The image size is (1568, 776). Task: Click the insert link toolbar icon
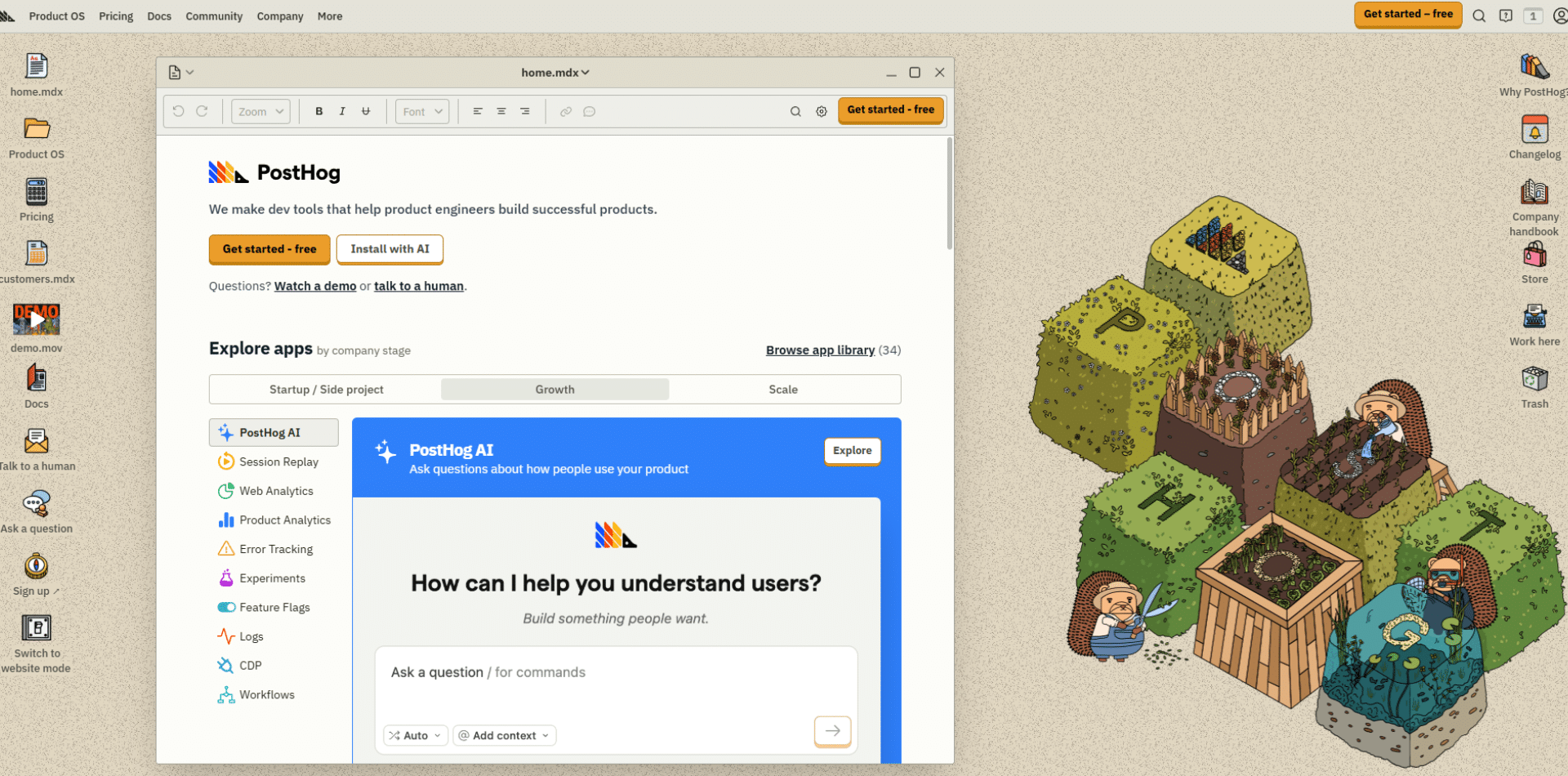pyautogui.click(x=565, y=112)
